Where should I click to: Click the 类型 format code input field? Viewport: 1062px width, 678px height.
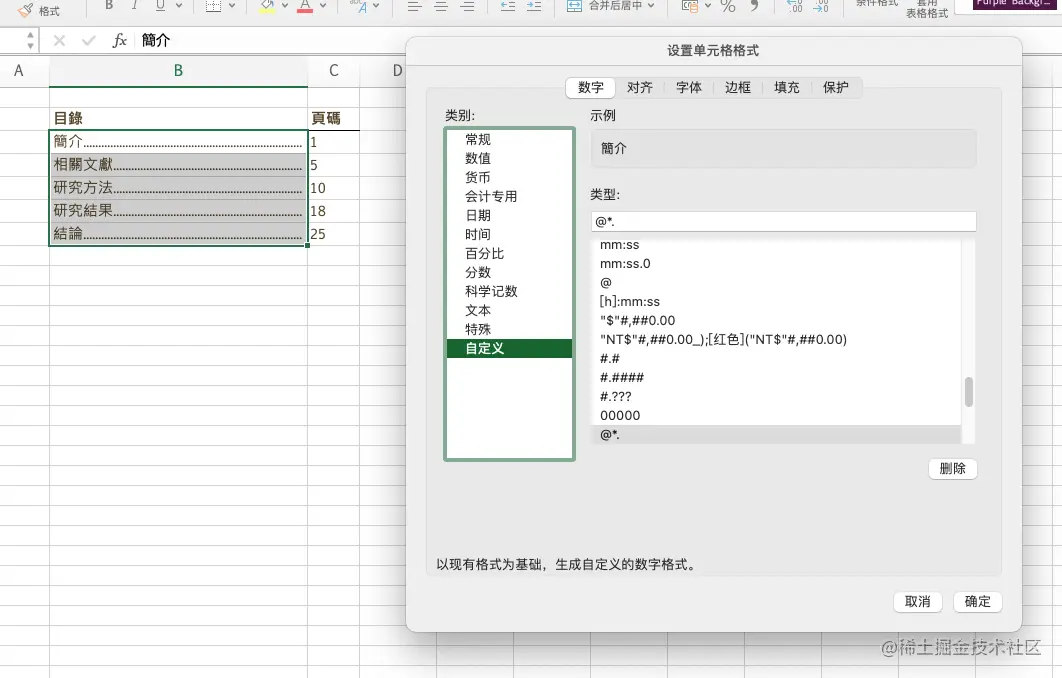784,221
